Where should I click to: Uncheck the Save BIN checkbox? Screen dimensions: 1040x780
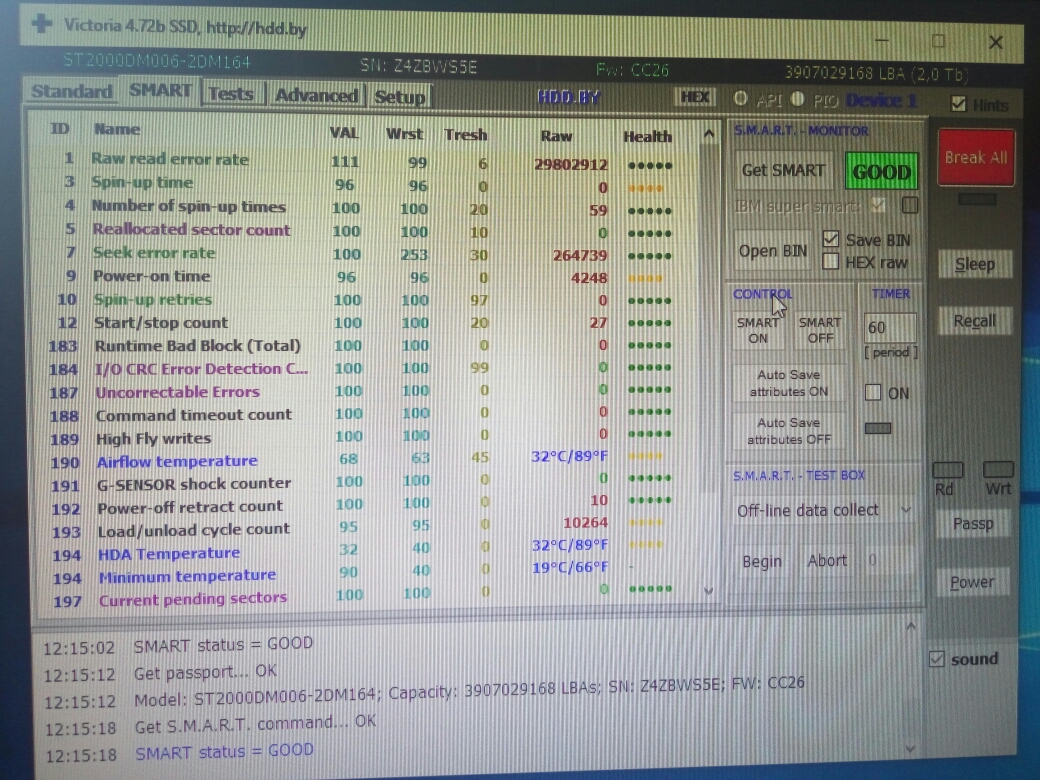(x=830, y=239)
